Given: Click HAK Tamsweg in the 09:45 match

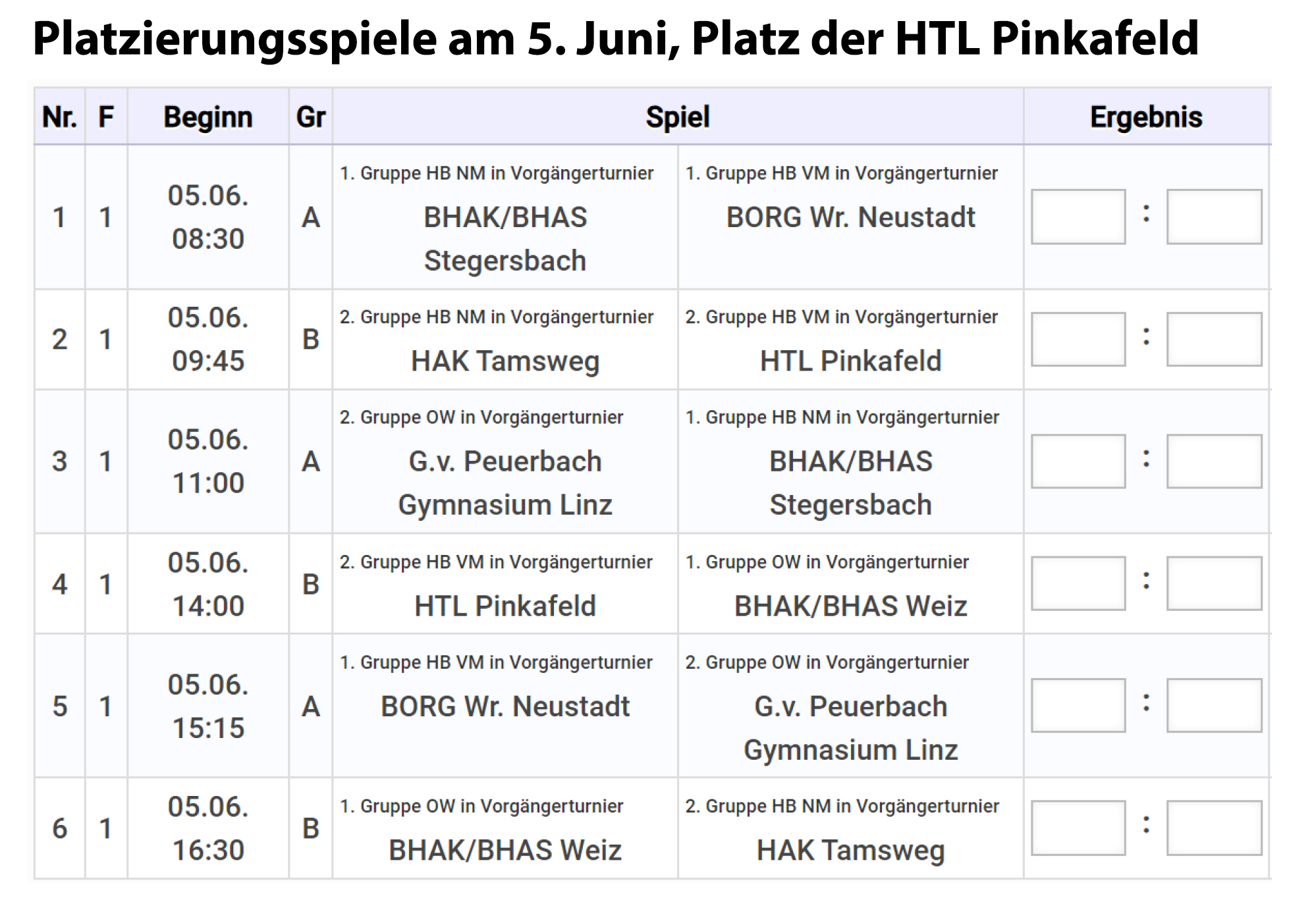Looking at the screenshot, I should click(x=505, y=361).
